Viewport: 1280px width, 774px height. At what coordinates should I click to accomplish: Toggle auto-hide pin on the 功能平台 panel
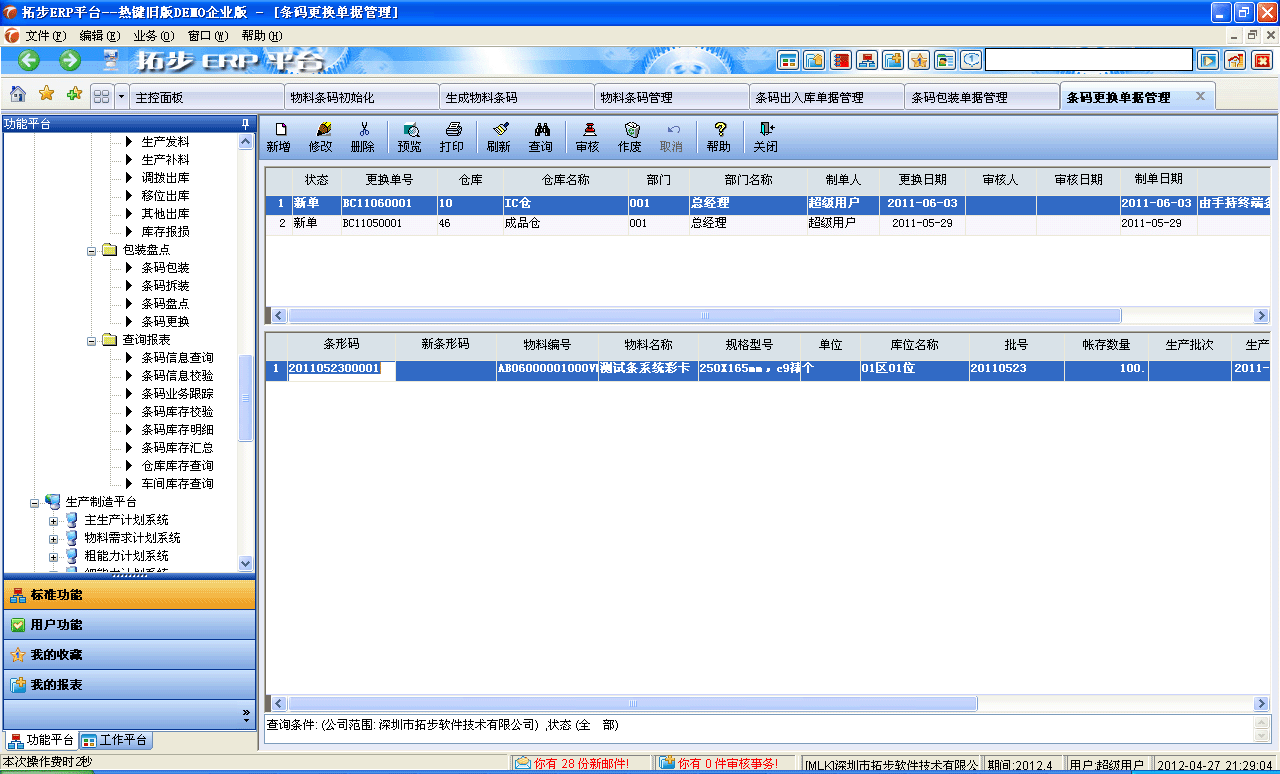point(243,124)
